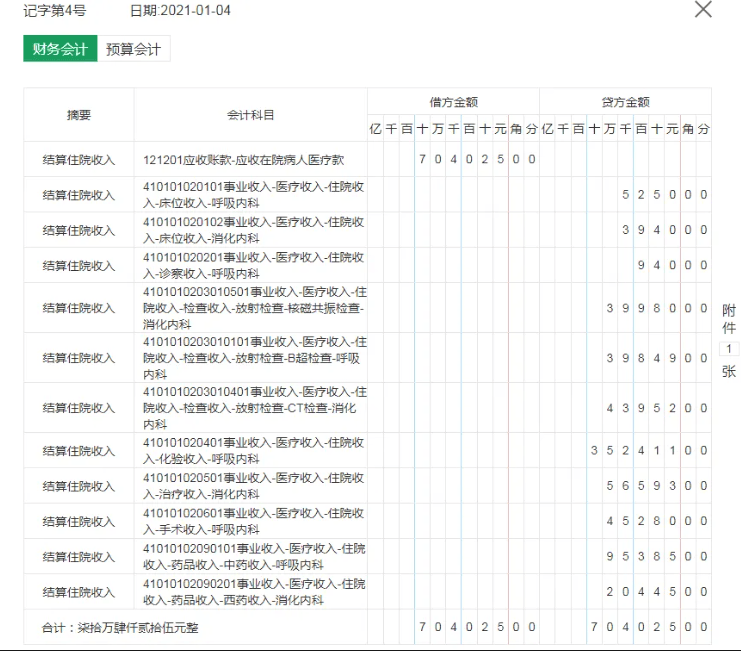
Task: Click the 附件 attachment count field
Action: click(x=729, y=349)
